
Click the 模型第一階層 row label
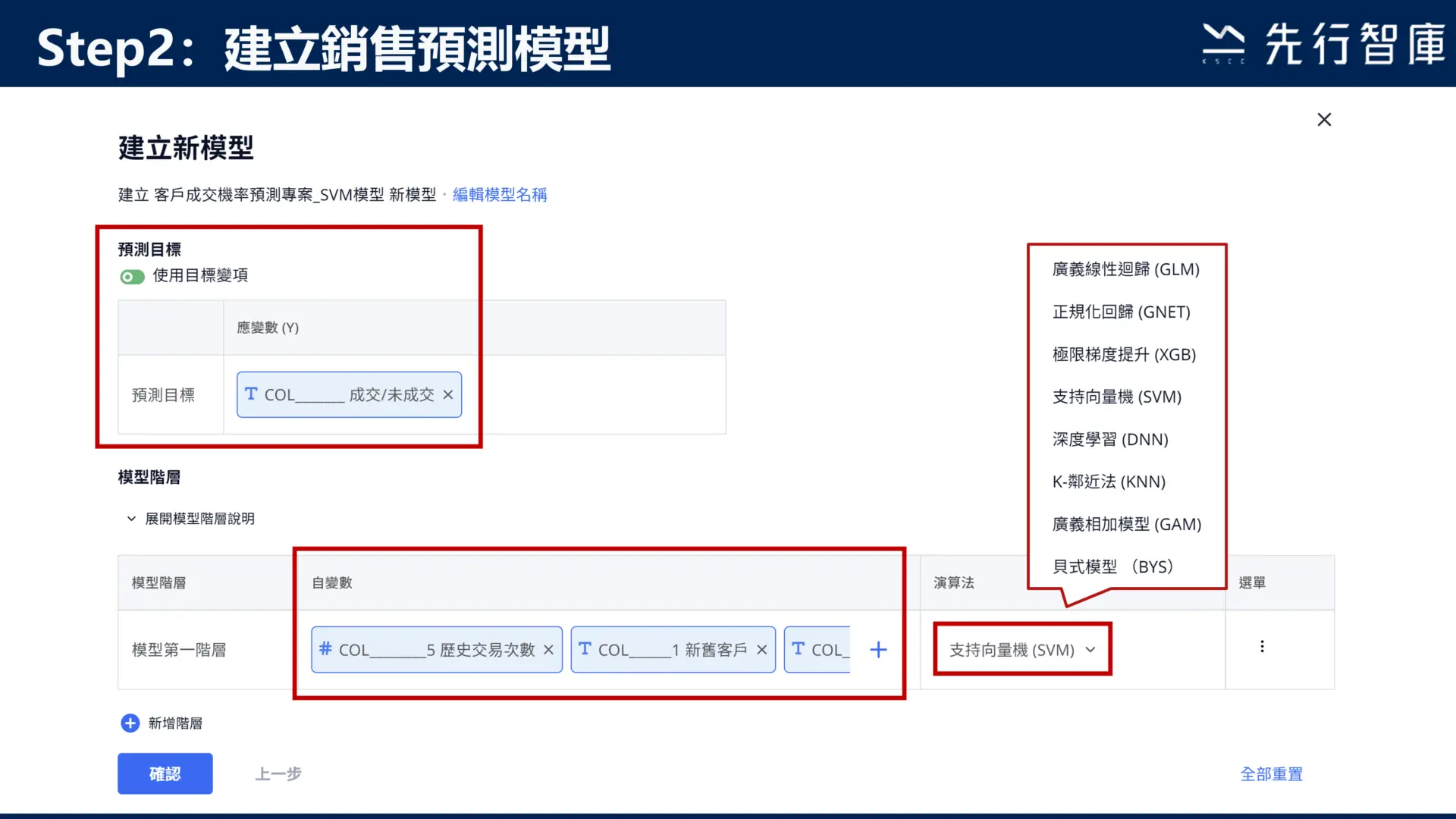[x=179, y=650]
